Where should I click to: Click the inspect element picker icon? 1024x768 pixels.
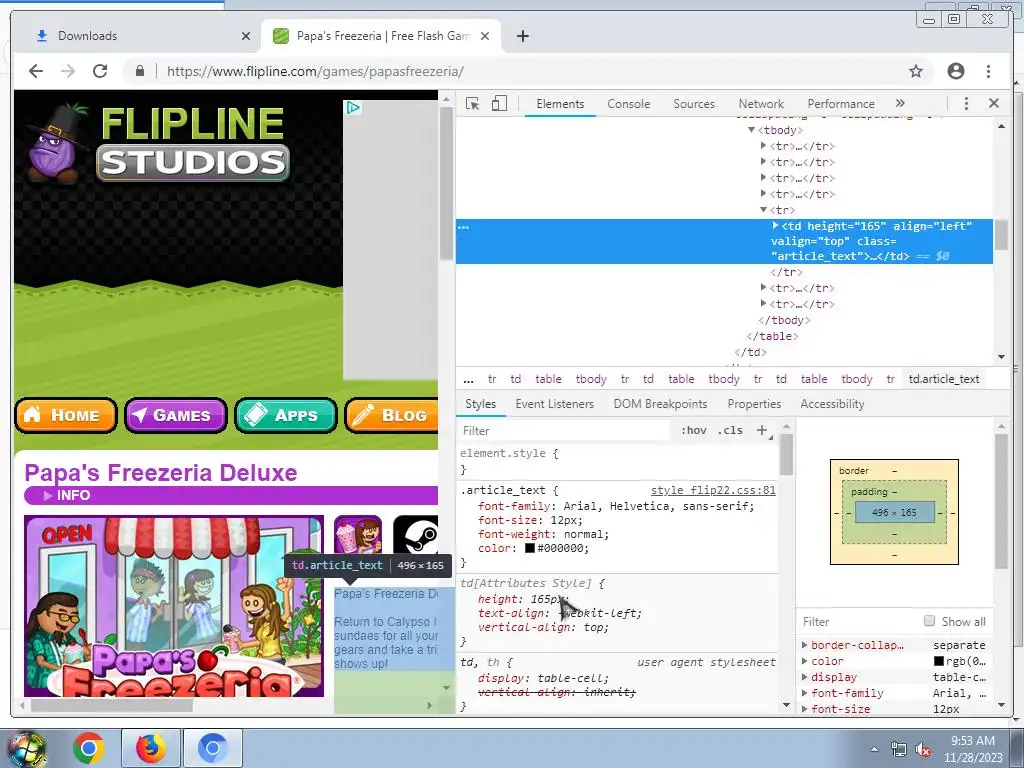tap(472, 103)
